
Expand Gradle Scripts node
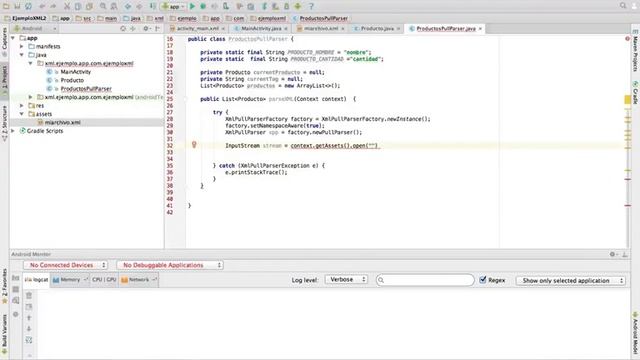point(13,131)
